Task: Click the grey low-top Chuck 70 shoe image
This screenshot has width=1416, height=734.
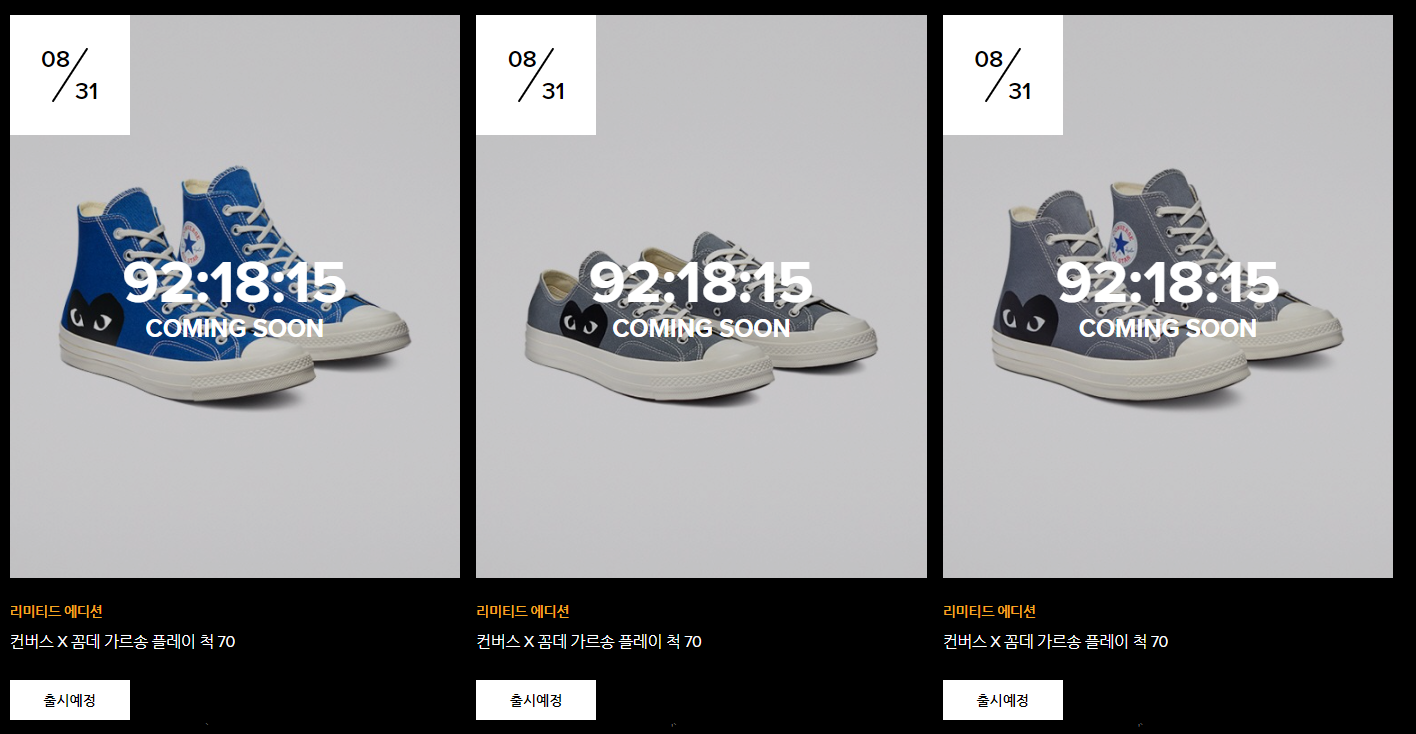Action: 701,296
